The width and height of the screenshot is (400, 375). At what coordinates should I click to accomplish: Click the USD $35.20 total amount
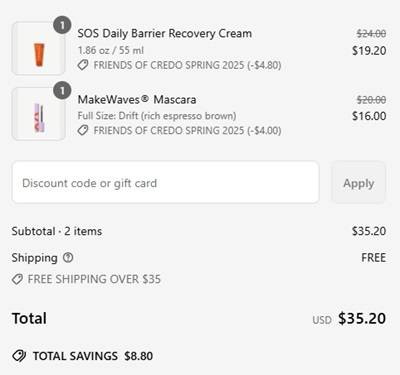click(349, 318)
